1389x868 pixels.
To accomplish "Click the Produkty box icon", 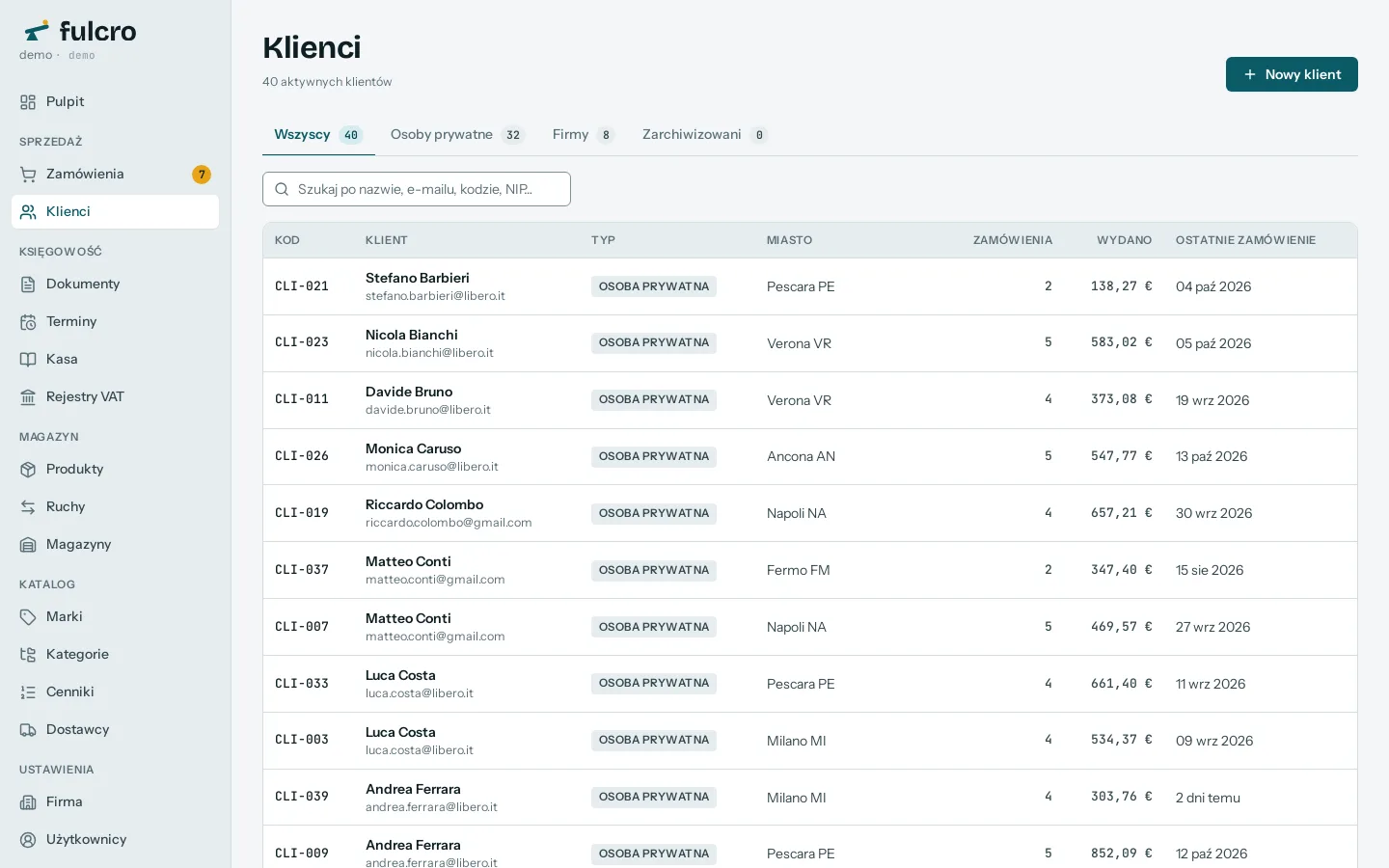I will coord(28,470).
